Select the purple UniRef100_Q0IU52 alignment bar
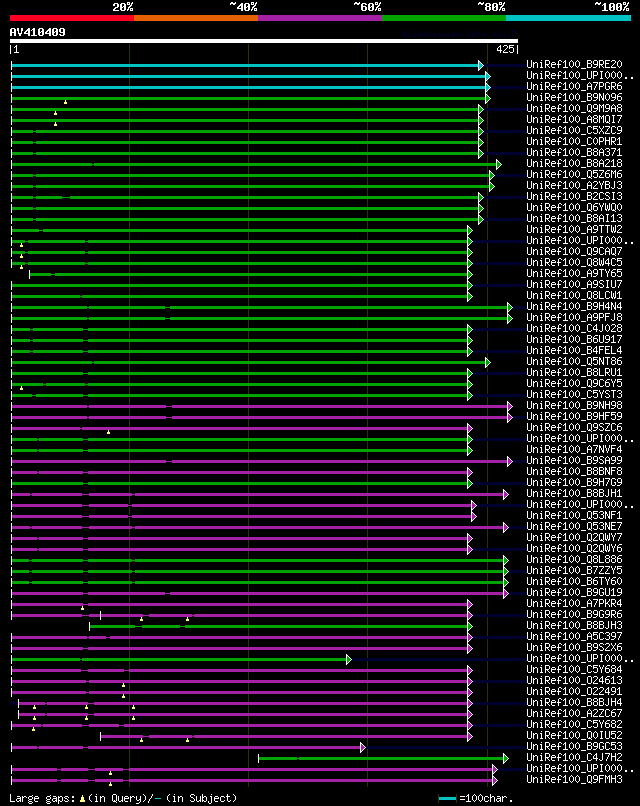This screenshot has height=806, width=640. point(286,737)
